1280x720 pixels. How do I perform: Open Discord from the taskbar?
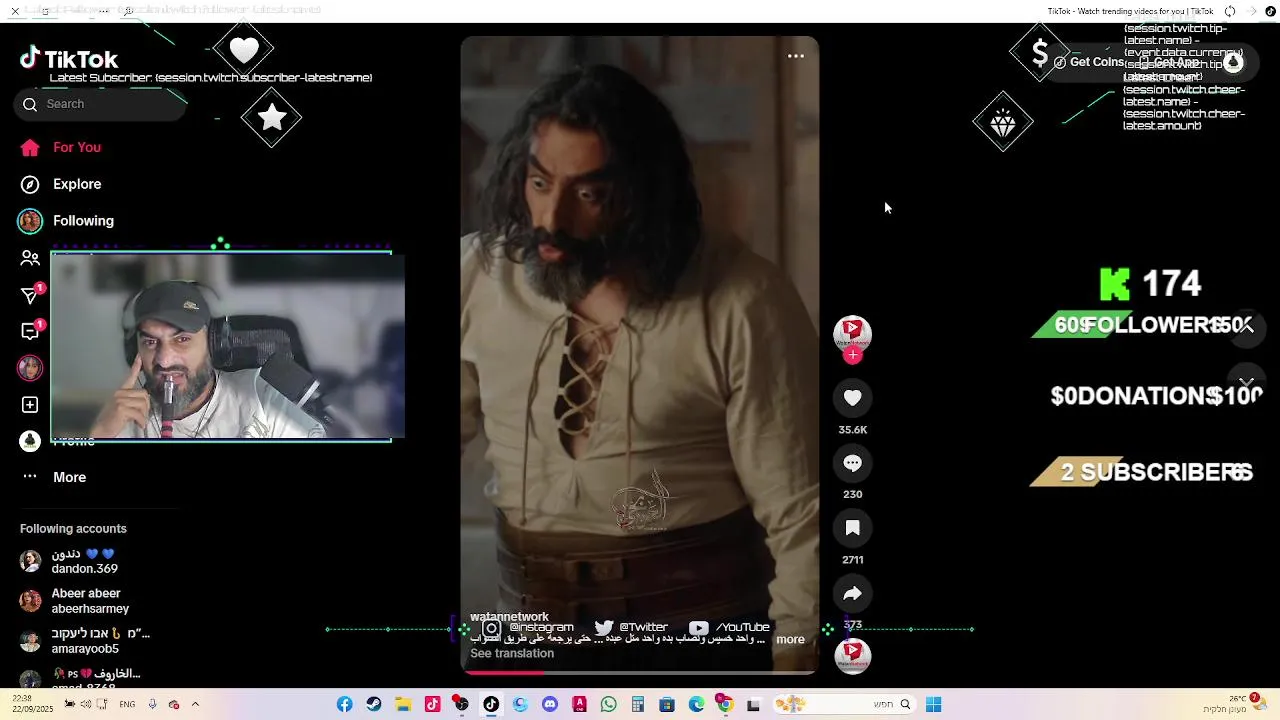[550, 705]
